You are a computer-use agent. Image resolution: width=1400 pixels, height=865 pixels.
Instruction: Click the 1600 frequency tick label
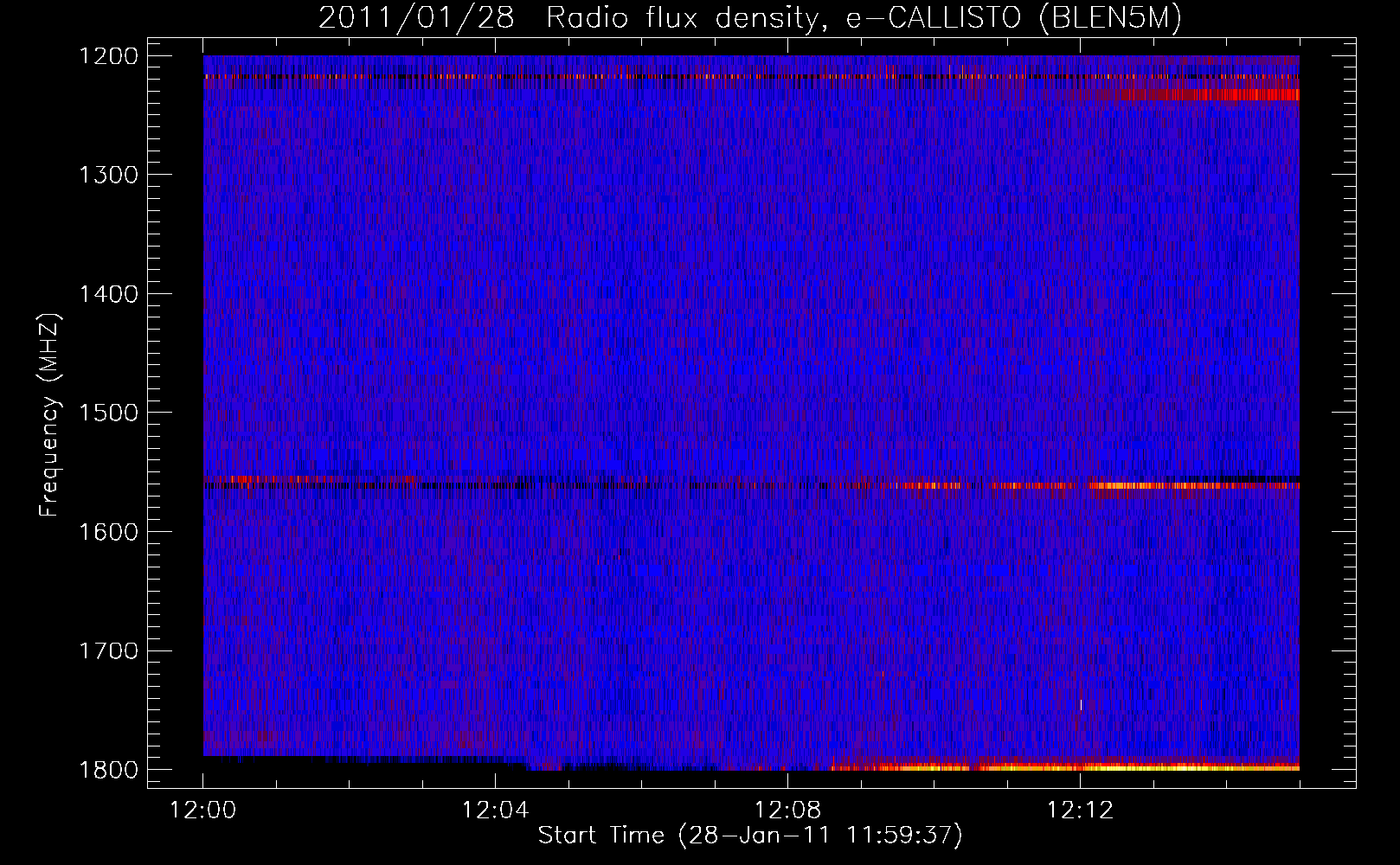click(x=109, y=532)
